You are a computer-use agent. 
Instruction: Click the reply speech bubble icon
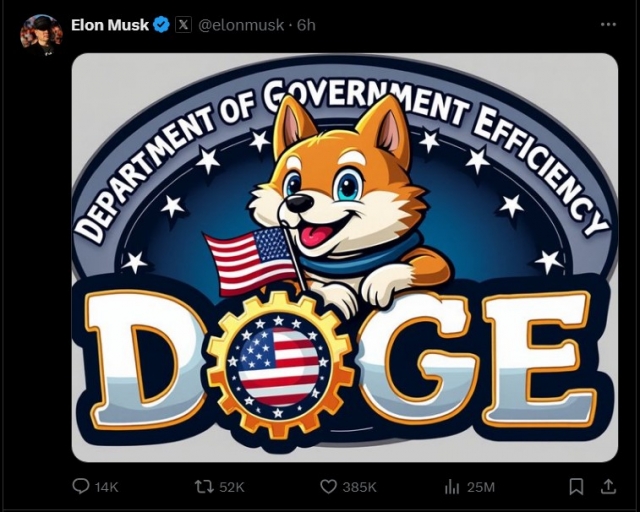80,486
